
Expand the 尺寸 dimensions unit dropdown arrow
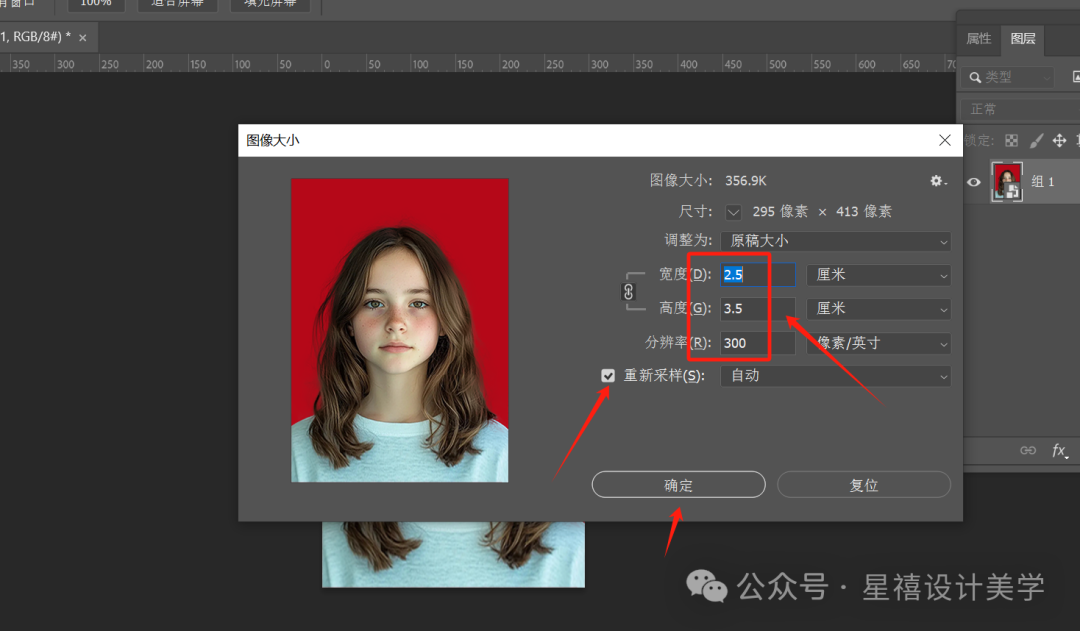734,212
